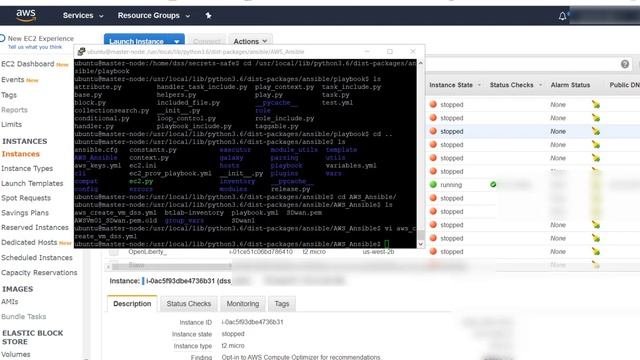Expand the Resource Groups dropdown
Viewport: 640px width, 360px height.
[154, 16]
